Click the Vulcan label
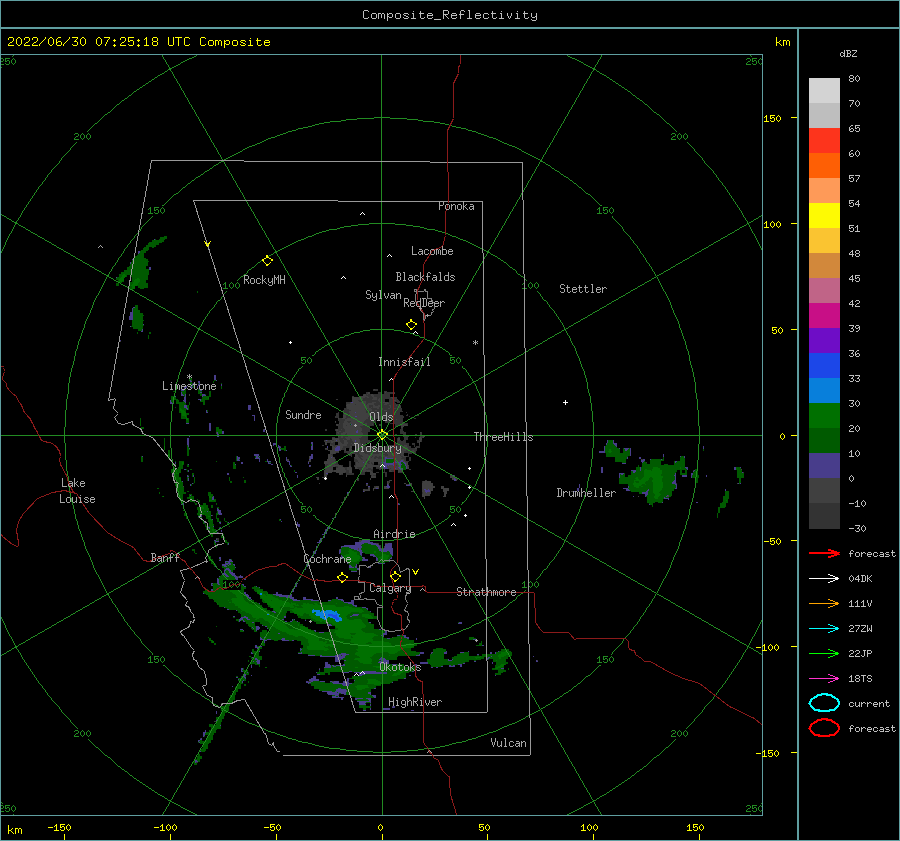Screen dimensions: 900x841 point(508,743)
